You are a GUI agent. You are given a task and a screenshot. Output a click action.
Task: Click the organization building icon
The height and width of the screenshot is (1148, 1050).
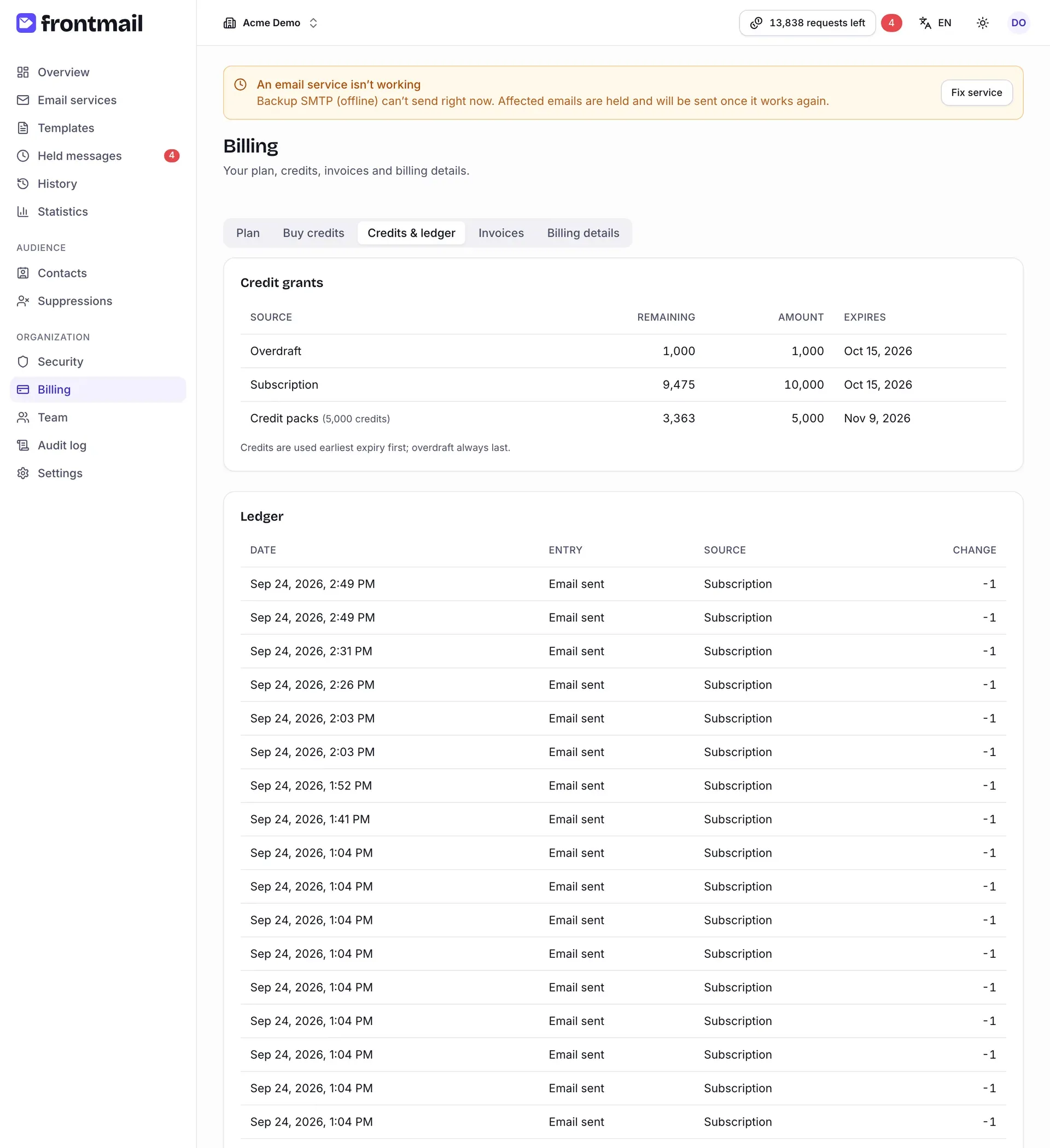point(230,23)
